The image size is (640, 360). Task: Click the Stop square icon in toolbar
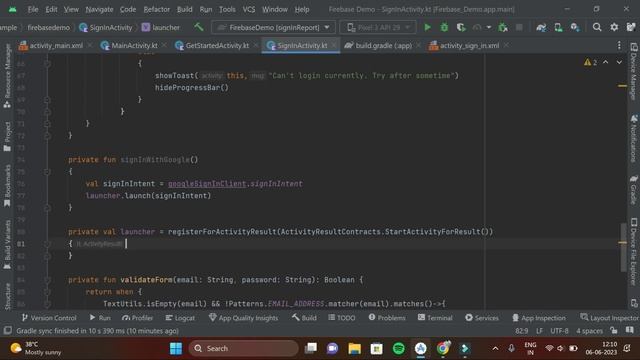point(519,27)
